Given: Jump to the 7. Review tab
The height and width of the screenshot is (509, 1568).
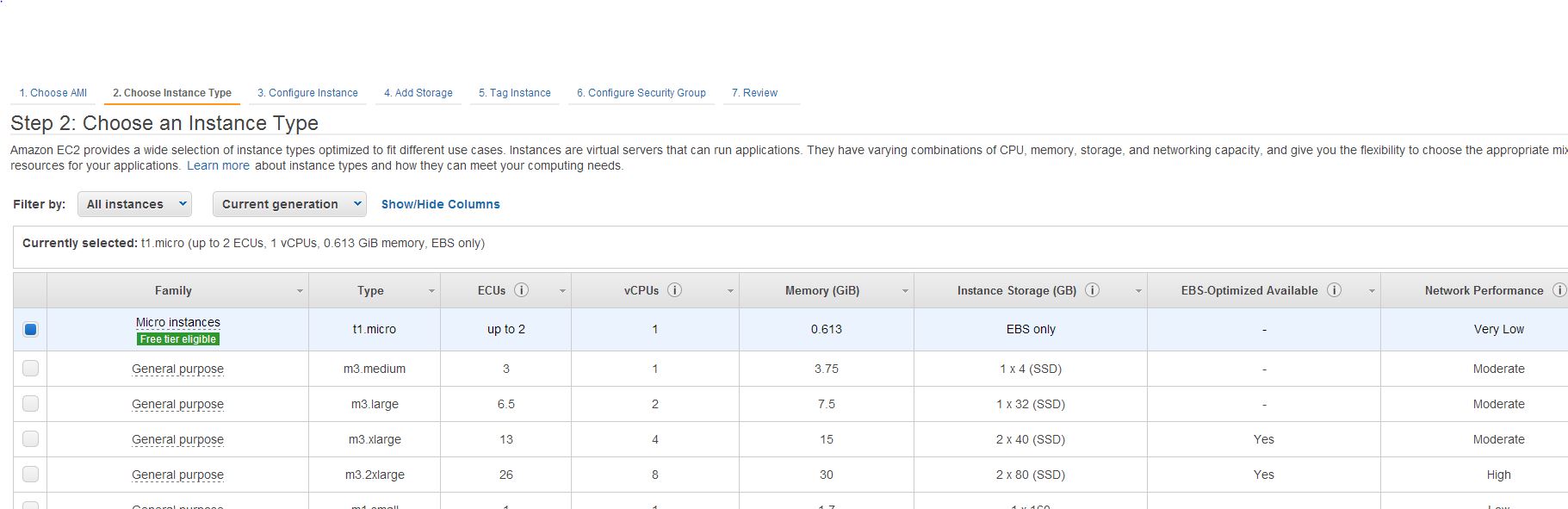Looking at the screenshot, I should point(754,93).
